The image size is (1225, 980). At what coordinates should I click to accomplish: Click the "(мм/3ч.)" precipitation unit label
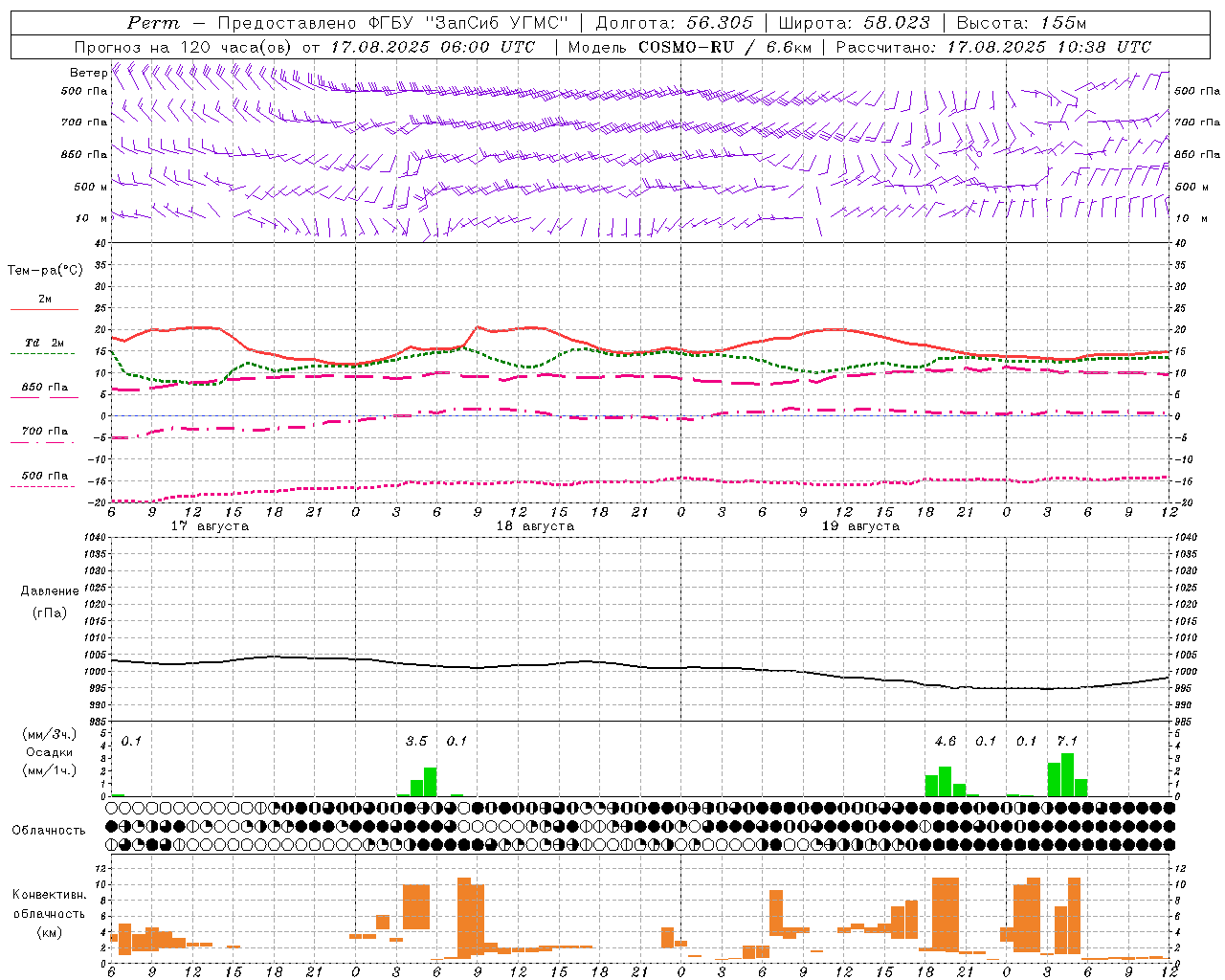click(49, 735)
